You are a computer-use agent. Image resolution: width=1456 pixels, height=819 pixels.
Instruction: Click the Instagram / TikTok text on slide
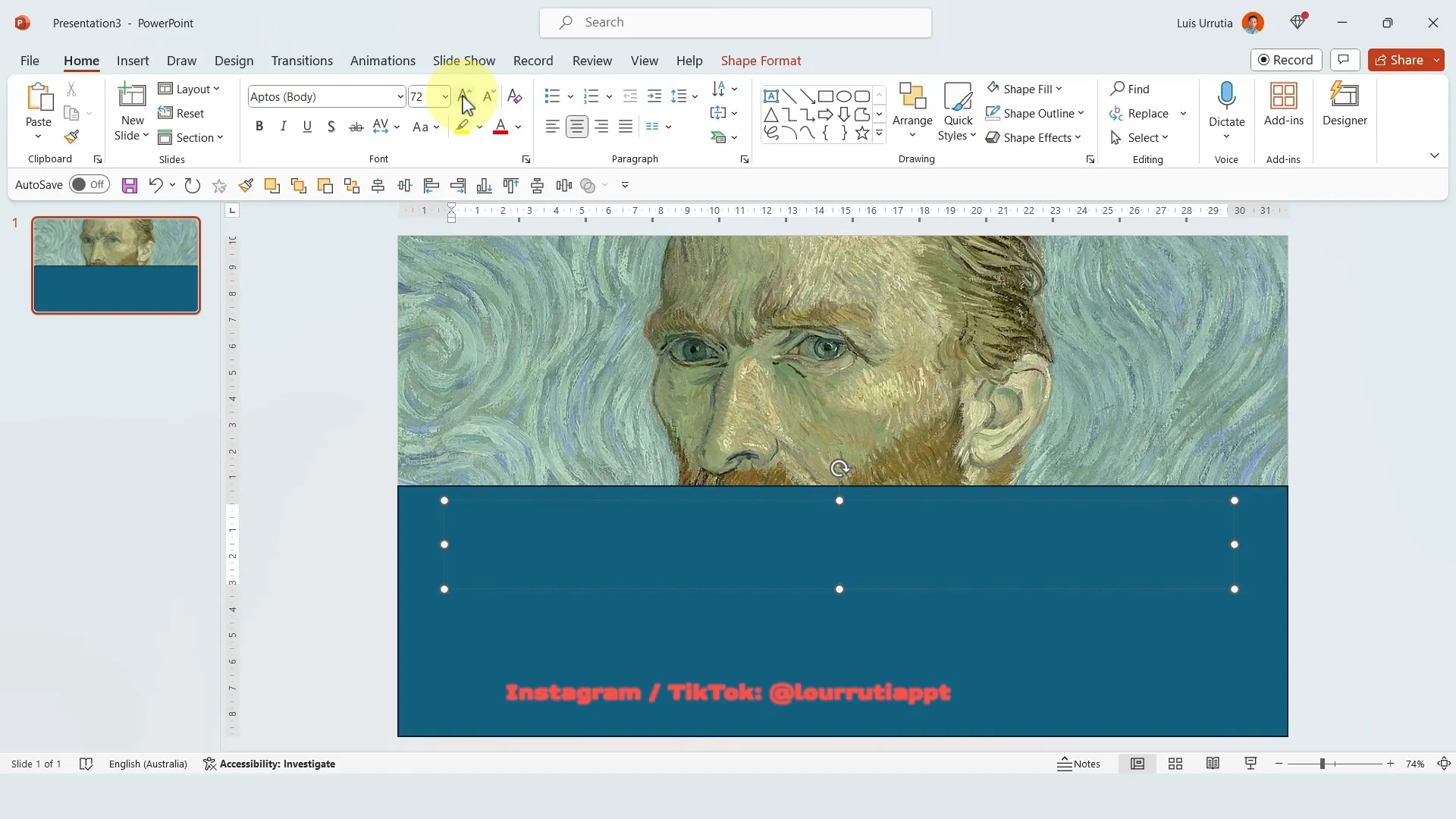(727, 692)
